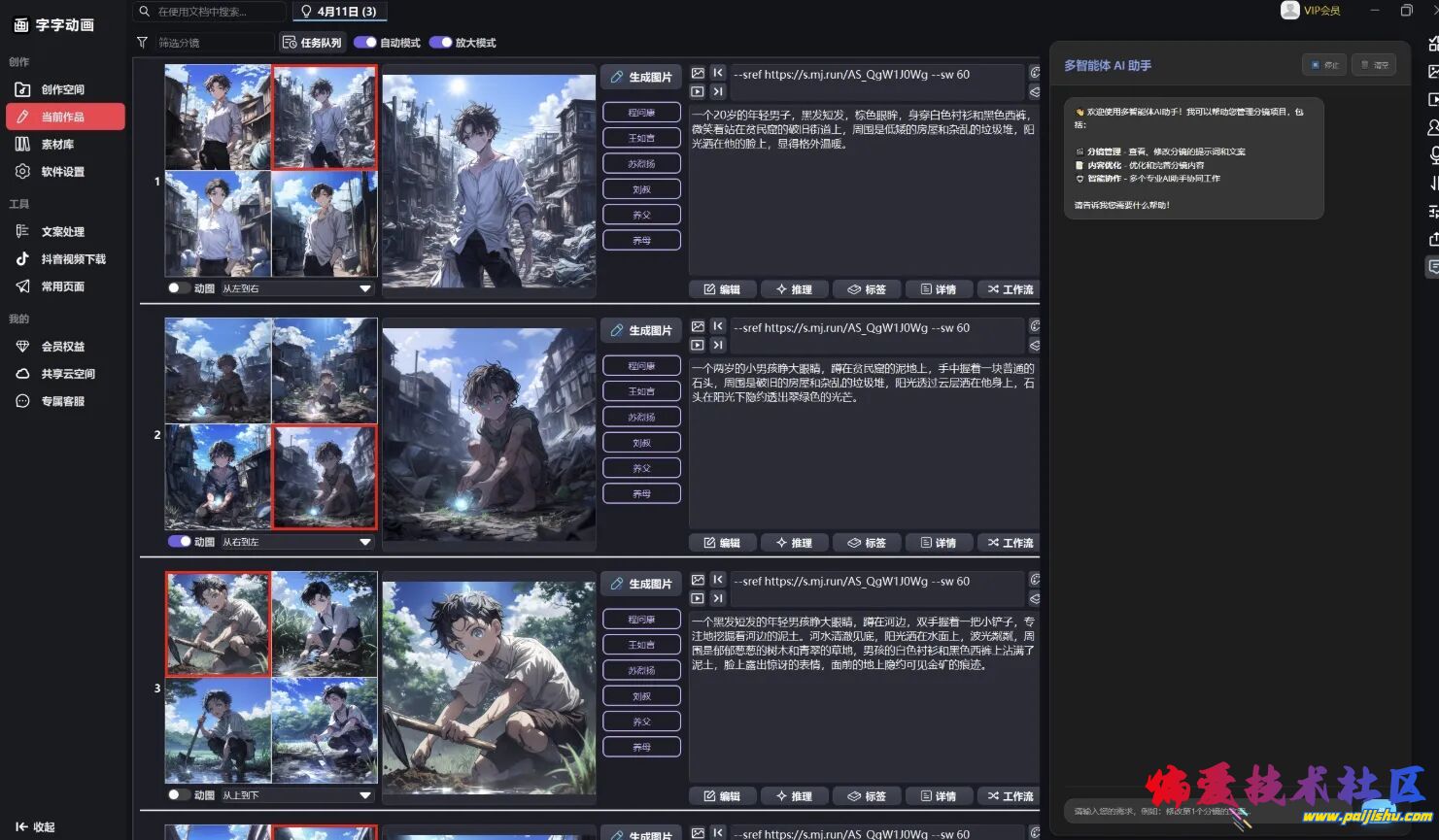Click the filter funnel icon
1439x840 pixels.
(142, 43)
